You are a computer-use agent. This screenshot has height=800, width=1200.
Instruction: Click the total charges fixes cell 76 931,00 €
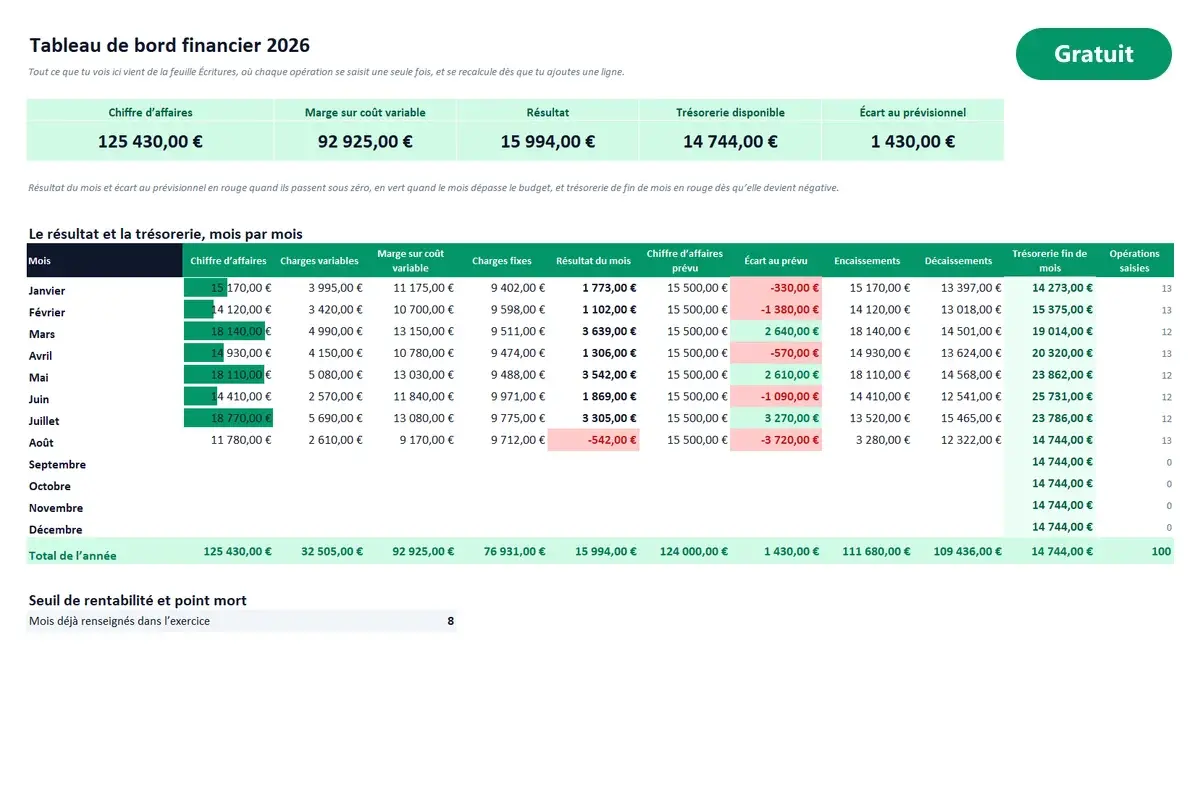tap(502, 551)
